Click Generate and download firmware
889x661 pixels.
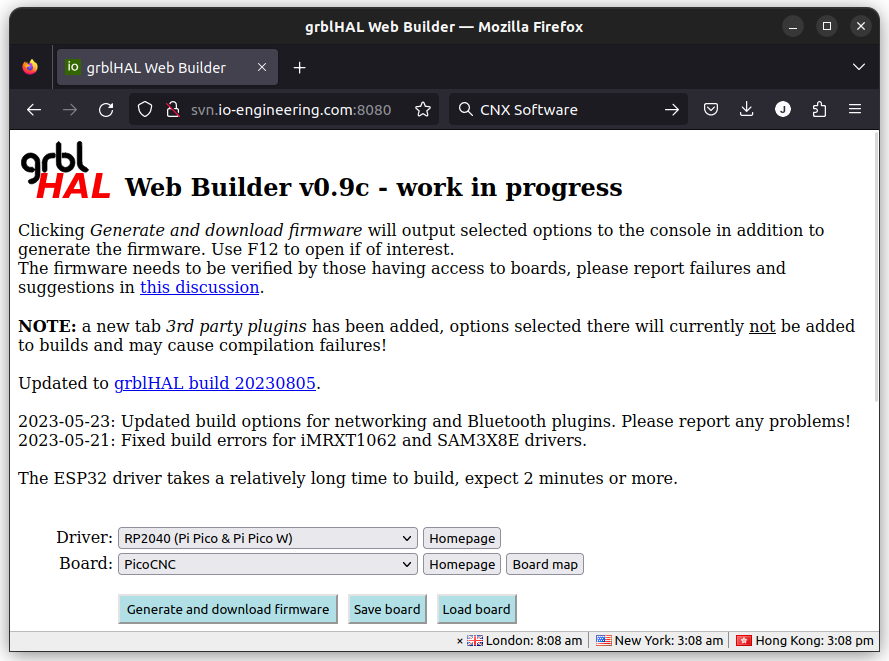[228, 609]
